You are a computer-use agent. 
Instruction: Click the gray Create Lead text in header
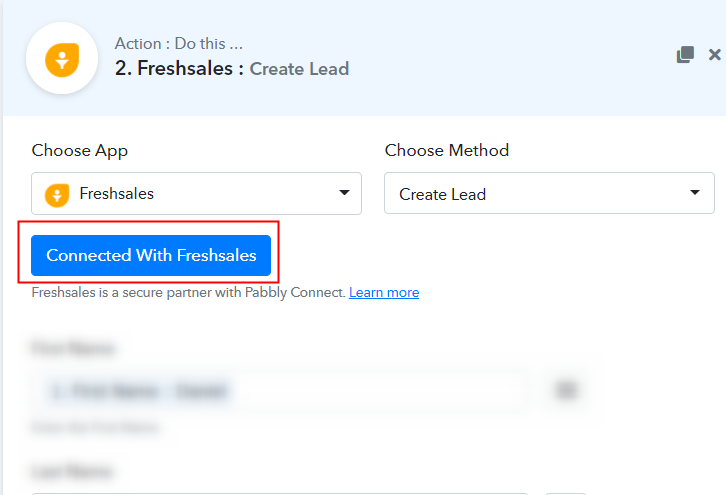coord(299,69)
